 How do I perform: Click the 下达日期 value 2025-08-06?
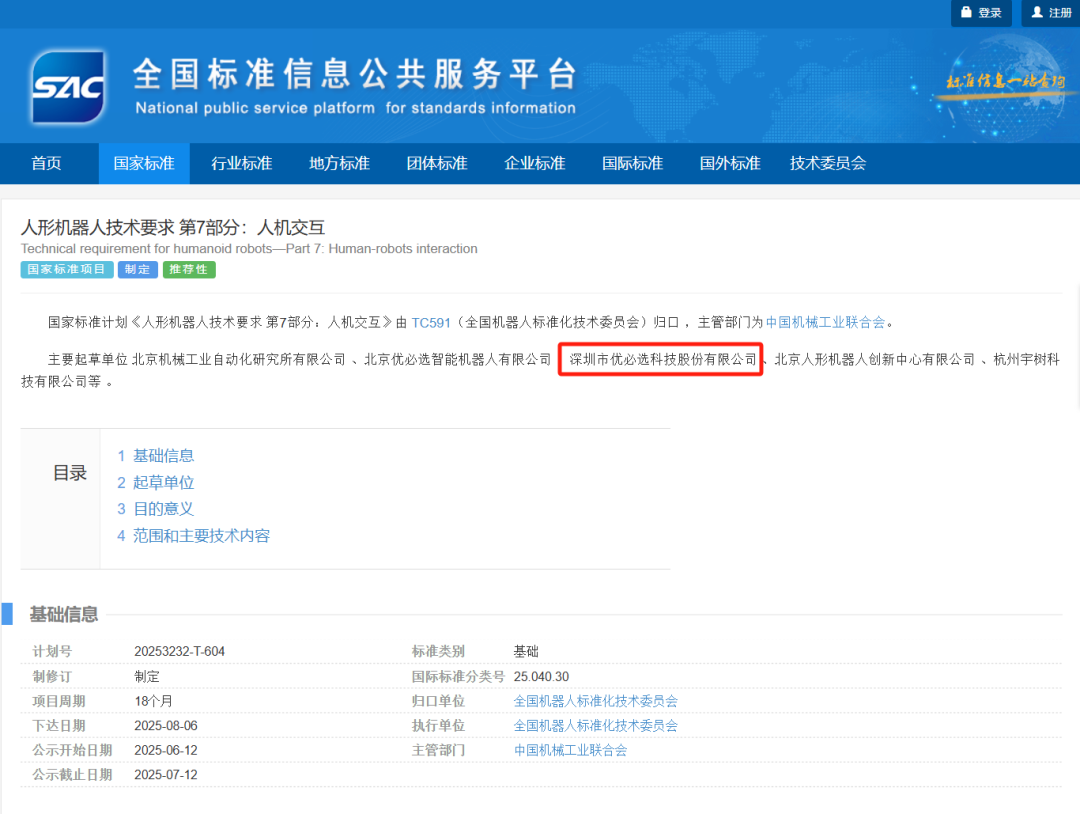click(166, 726)
